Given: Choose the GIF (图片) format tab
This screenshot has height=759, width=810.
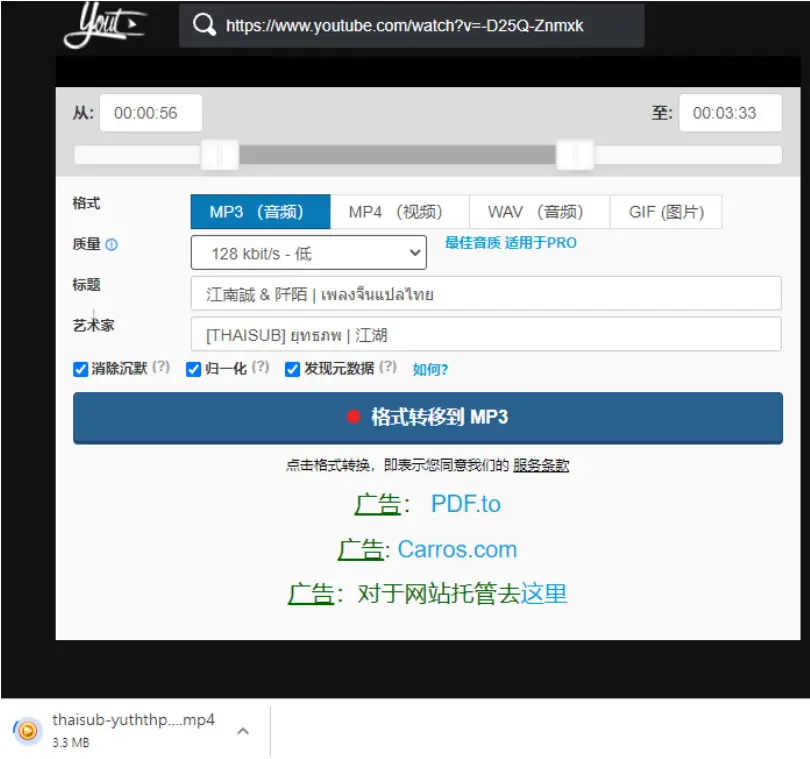Looking at the screenshot, I should click(666, 212).
